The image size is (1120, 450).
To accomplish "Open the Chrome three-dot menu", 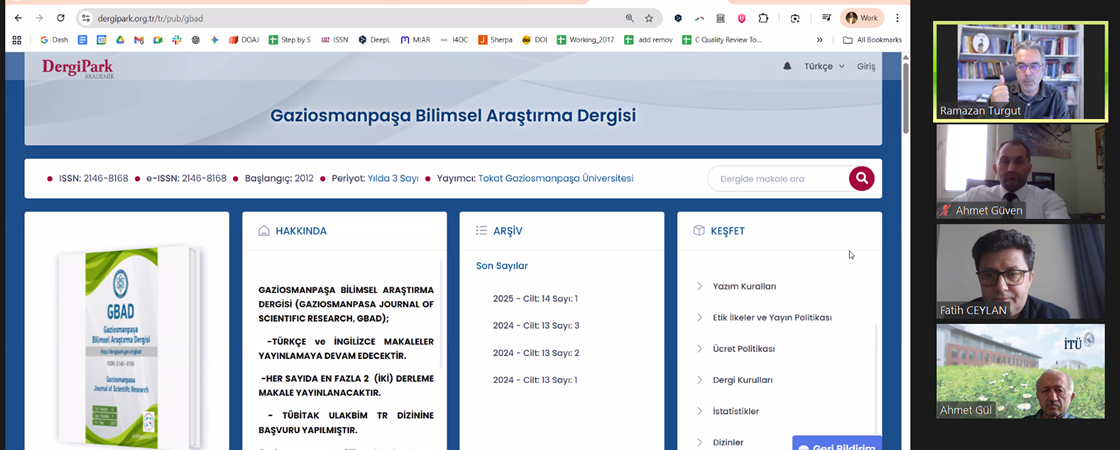I will click(x=897, y=18).
